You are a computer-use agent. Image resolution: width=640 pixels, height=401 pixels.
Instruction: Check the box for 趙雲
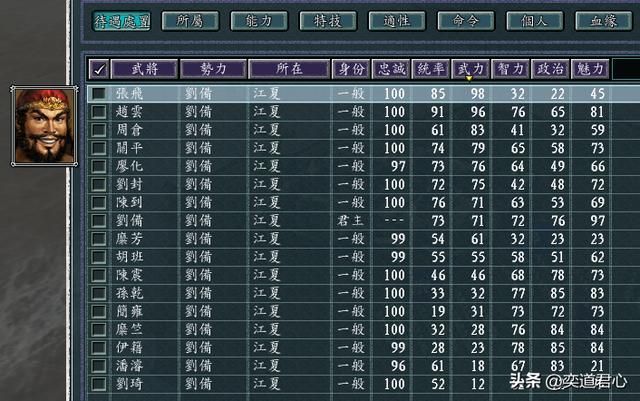coord(99,112)
